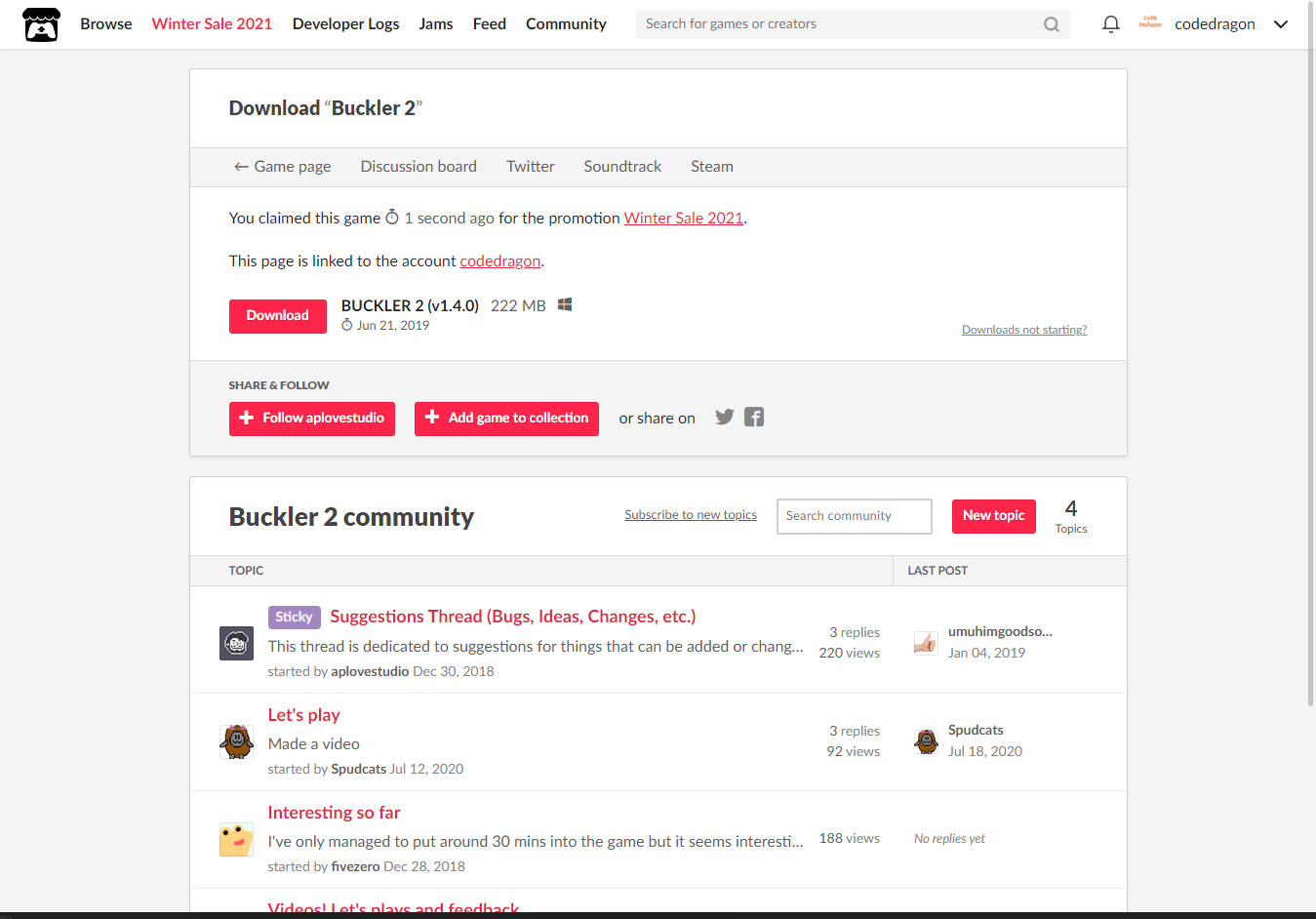Click Downloads not starting link
The height and width of the screenshot is (919, 1316).
1024,330
